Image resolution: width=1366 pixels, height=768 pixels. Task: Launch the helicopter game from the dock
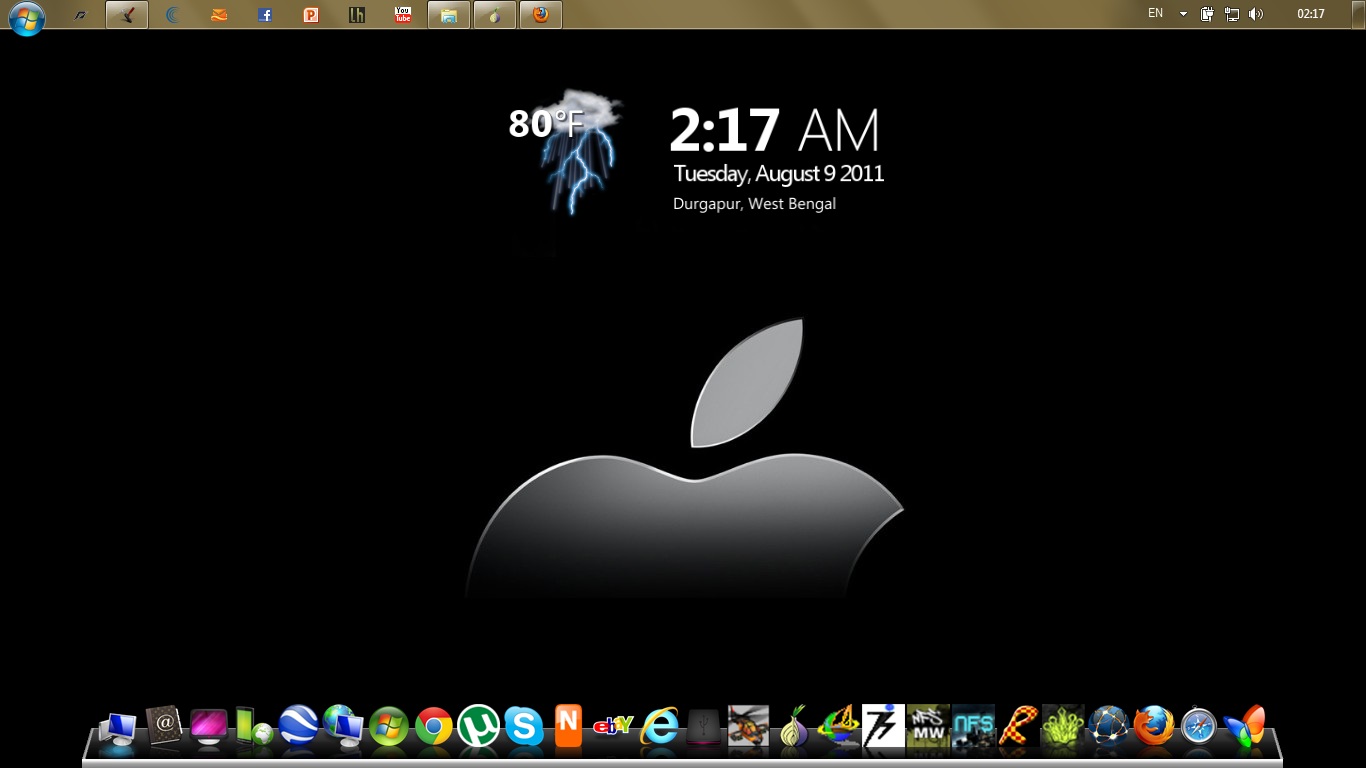(x=749, y=726)
